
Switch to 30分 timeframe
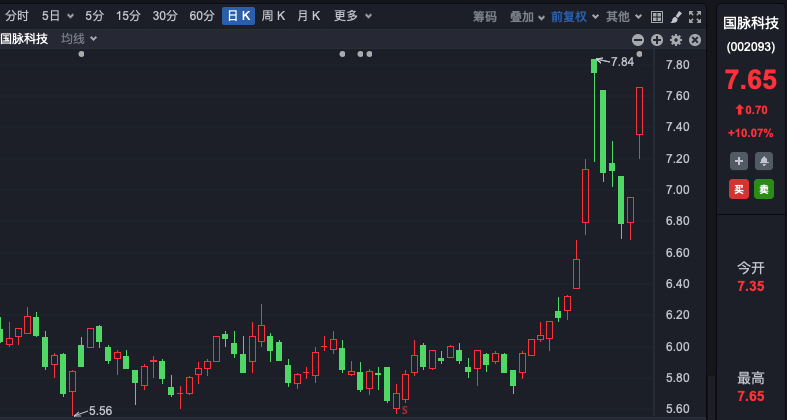(165, 16)
